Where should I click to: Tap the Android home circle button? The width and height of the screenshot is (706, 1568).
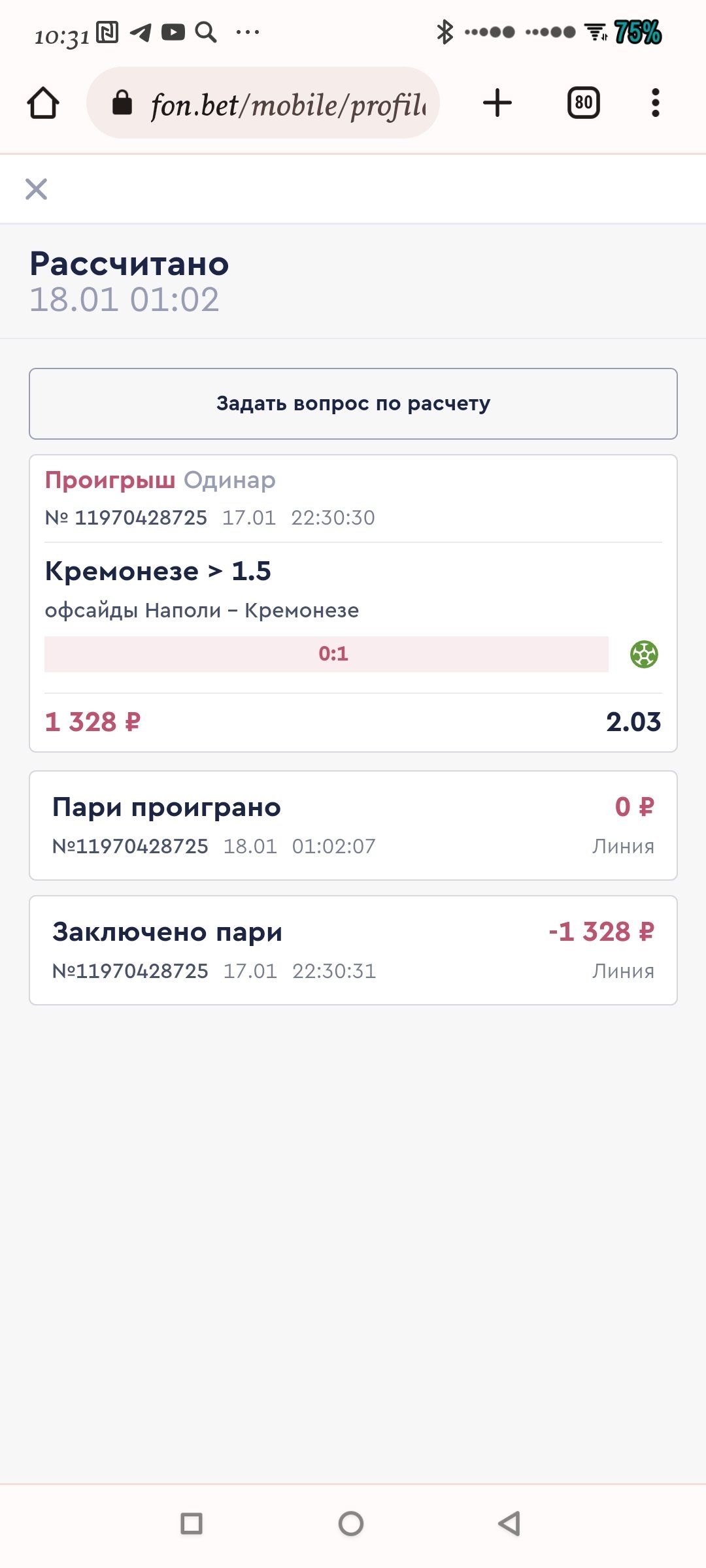click(x=351, y=1523)
